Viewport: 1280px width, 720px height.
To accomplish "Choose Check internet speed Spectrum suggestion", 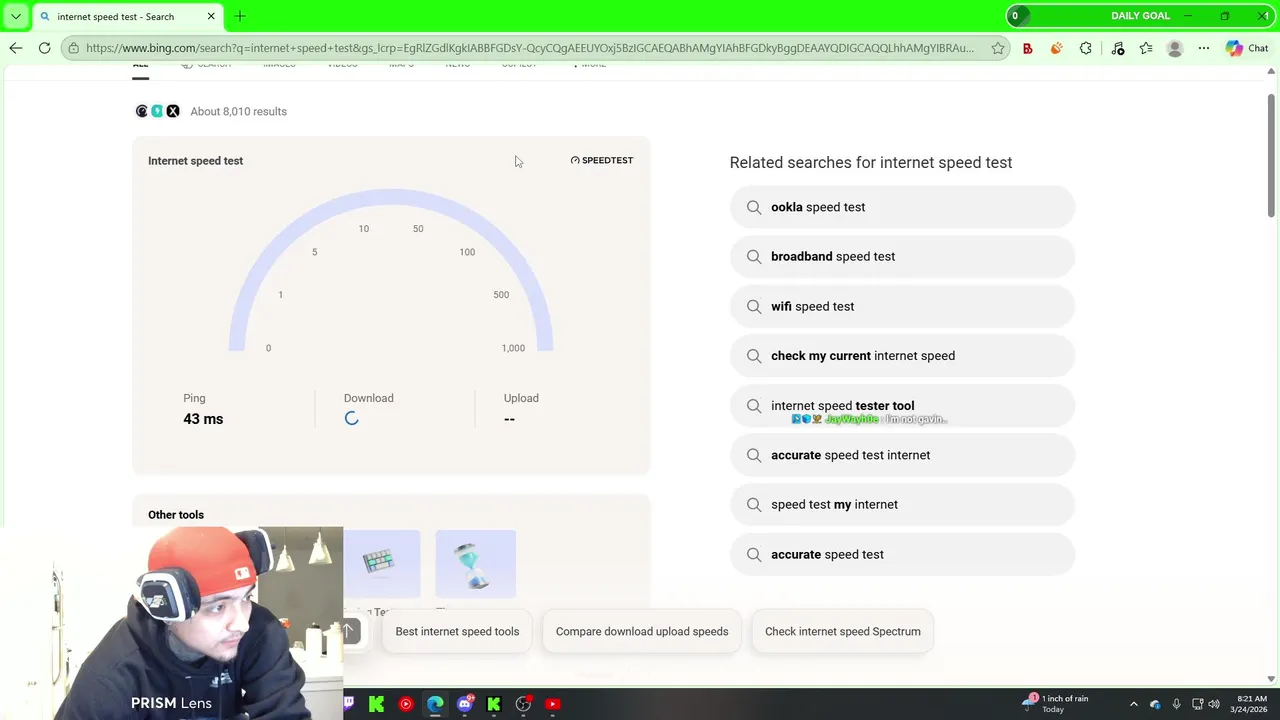I will 843,631.
